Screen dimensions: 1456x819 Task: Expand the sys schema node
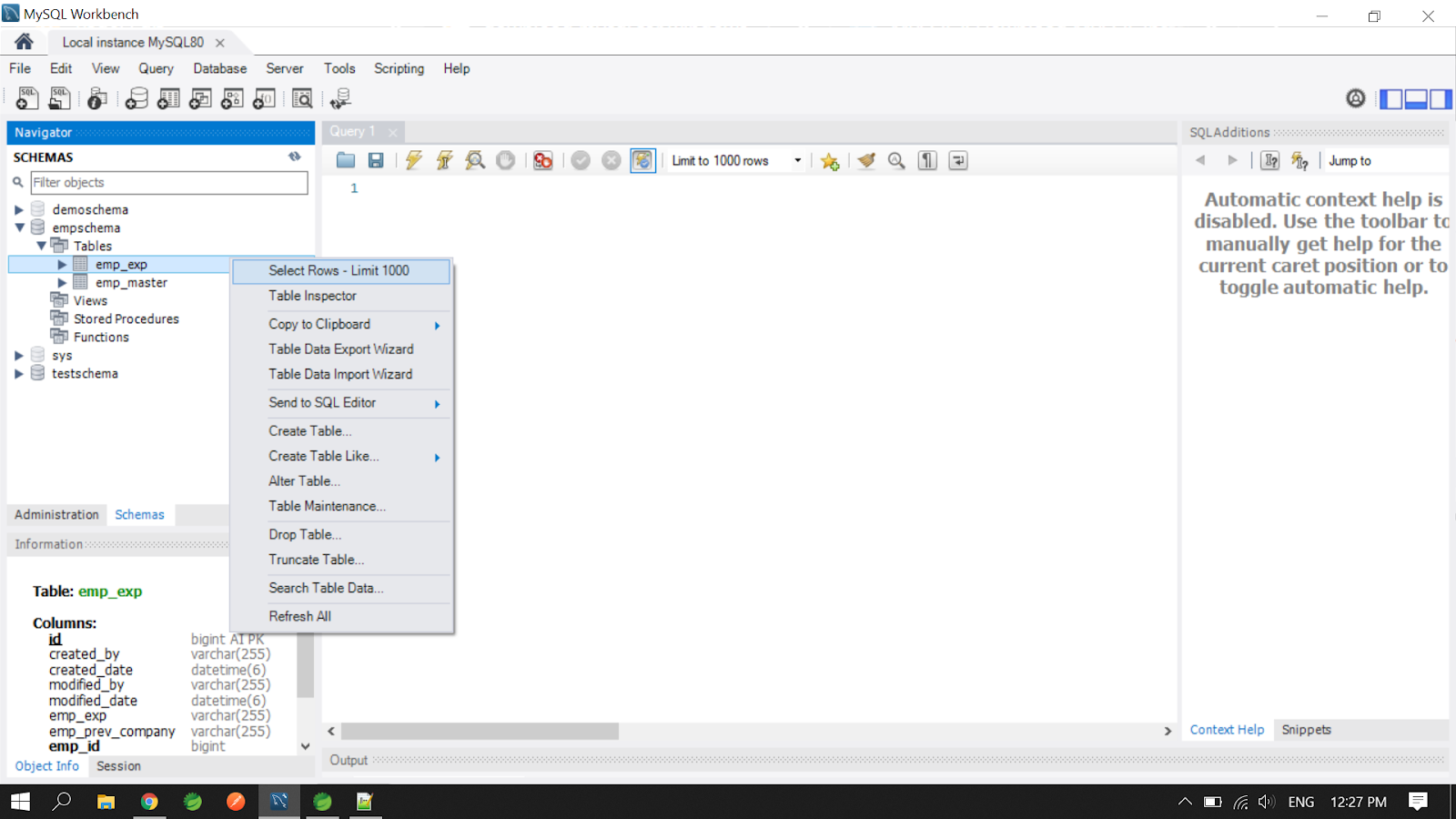18,355
